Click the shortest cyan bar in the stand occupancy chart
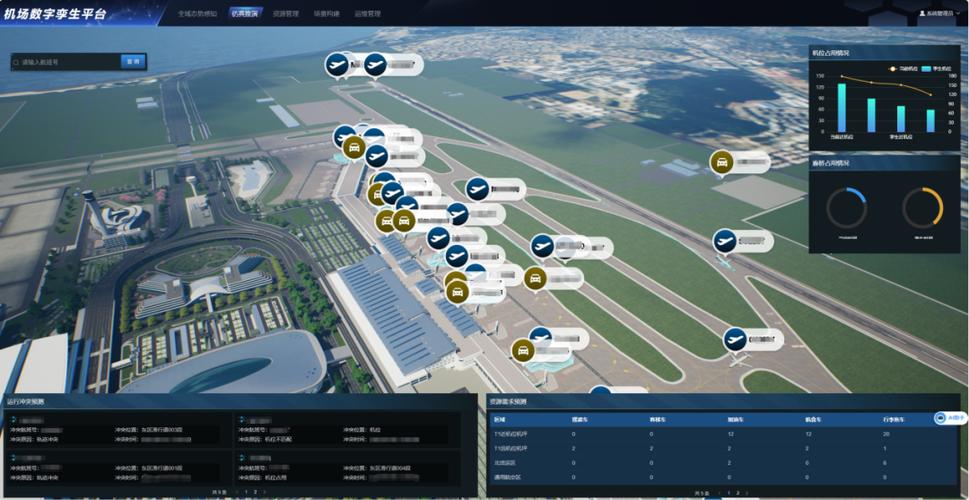 tap(930, 121)
